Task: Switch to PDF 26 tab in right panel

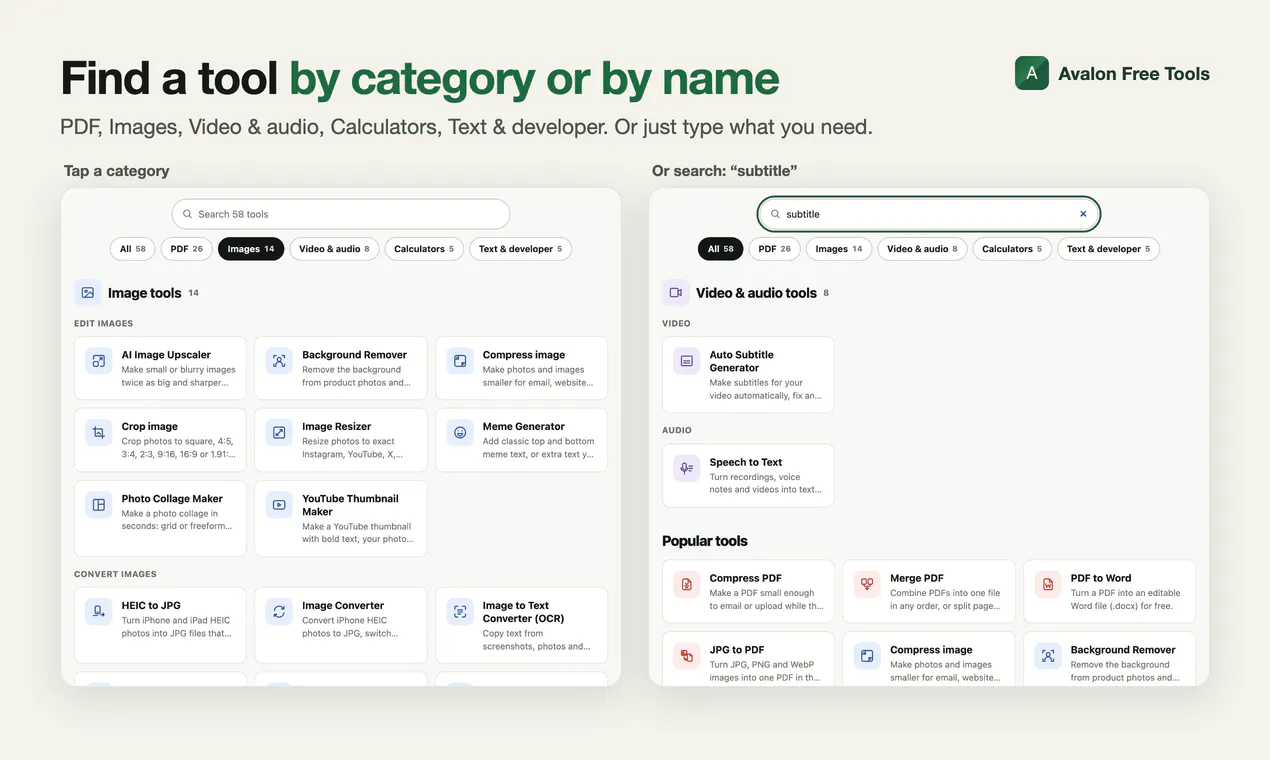Action: click(775, 249)
